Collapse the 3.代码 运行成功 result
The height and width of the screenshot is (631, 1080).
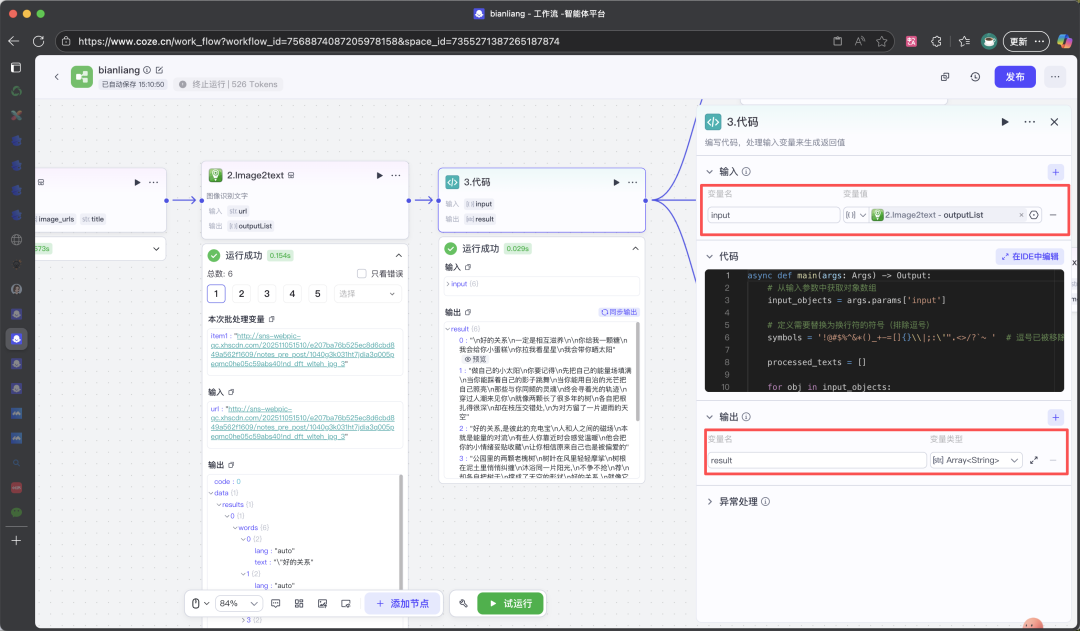(x=635, y=248)
